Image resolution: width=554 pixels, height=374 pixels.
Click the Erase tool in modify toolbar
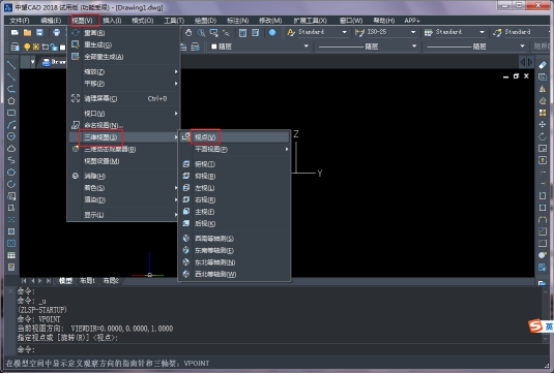542,65
